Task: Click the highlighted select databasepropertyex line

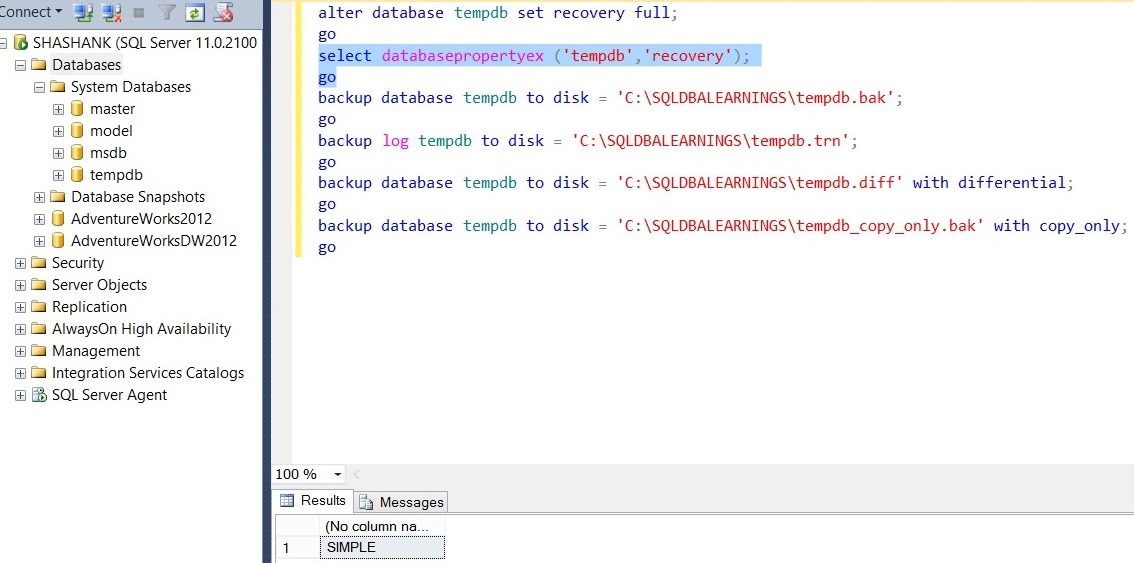Action: tap(534, 56)
